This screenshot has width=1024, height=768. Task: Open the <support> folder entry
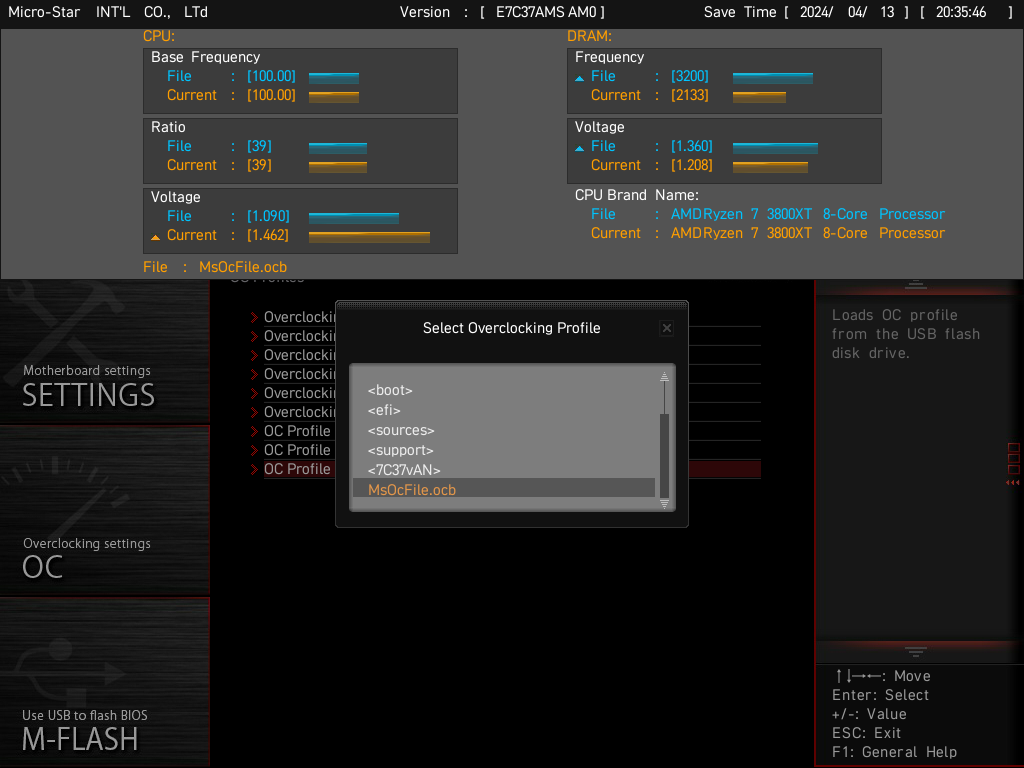click(x=400, y=450)
